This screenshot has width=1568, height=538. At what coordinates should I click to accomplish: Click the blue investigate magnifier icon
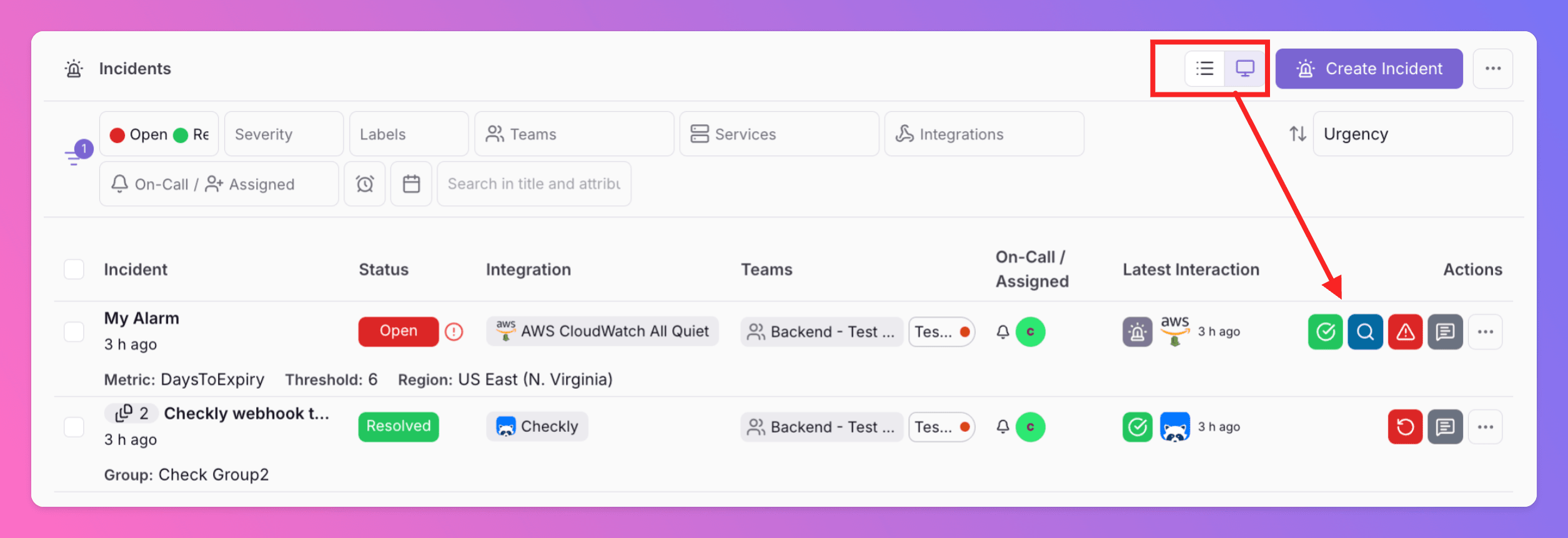[x=1364, y=331]
